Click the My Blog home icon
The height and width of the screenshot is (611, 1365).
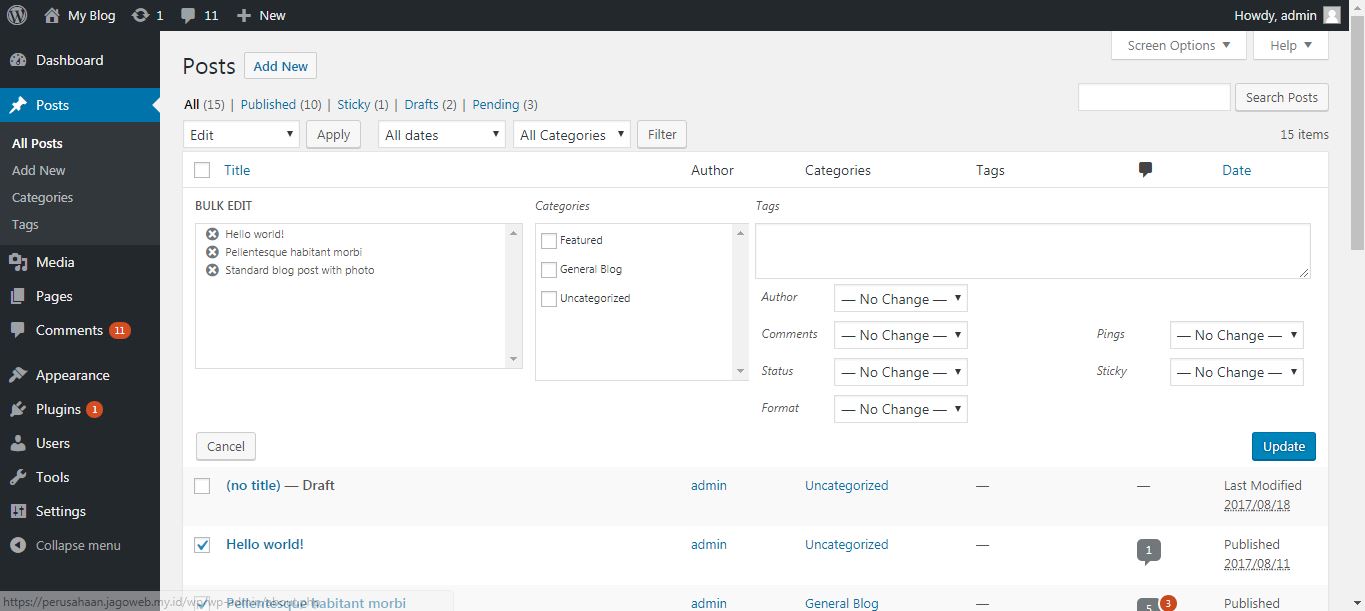click(x=52, y=15)
